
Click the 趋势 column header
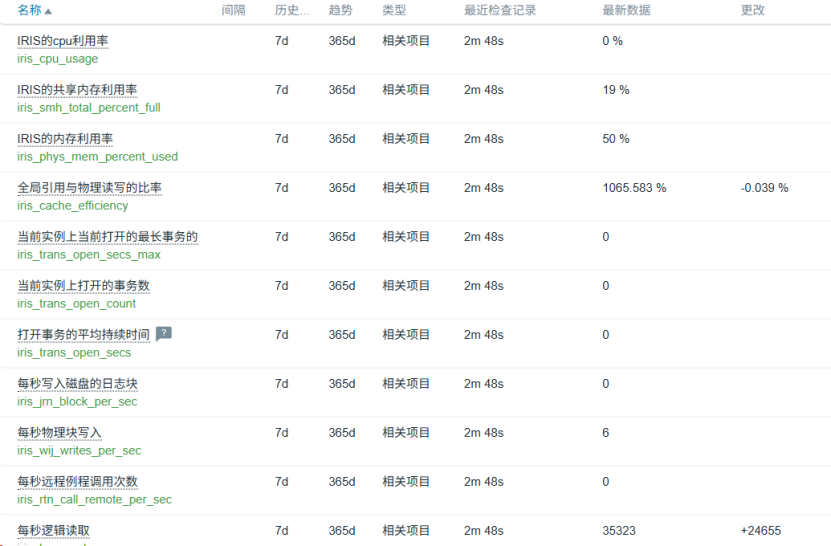[x=340, y=10]
